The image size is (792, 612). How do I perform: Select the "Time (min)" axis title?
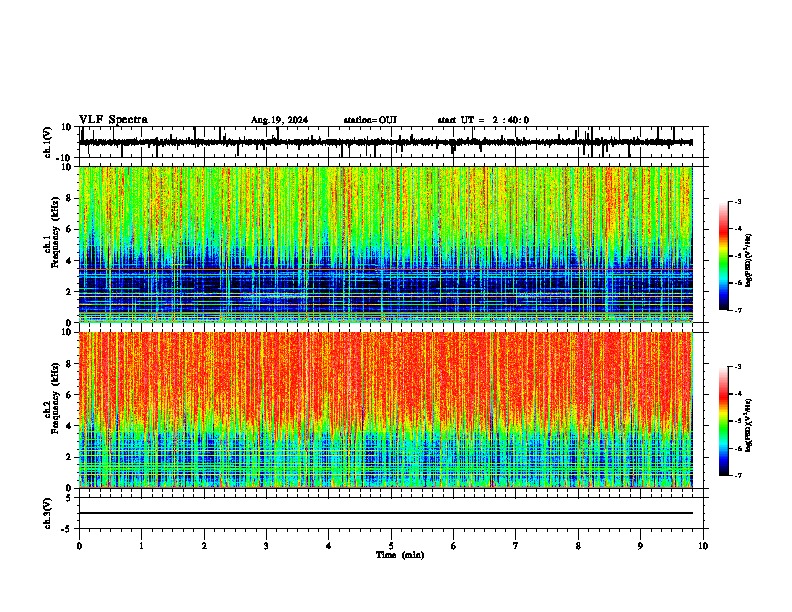click(x=400, y=555)
